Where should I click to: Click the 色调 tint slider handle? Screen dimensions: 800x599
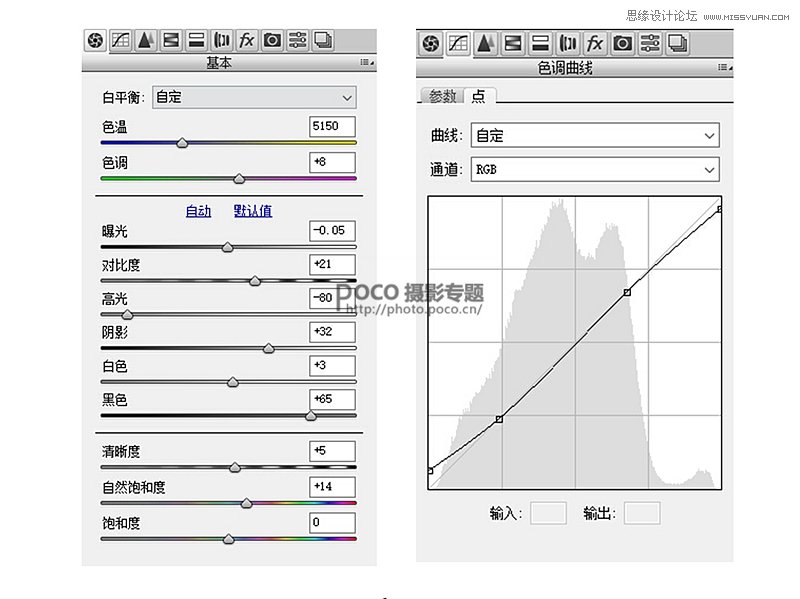point(239,179)
